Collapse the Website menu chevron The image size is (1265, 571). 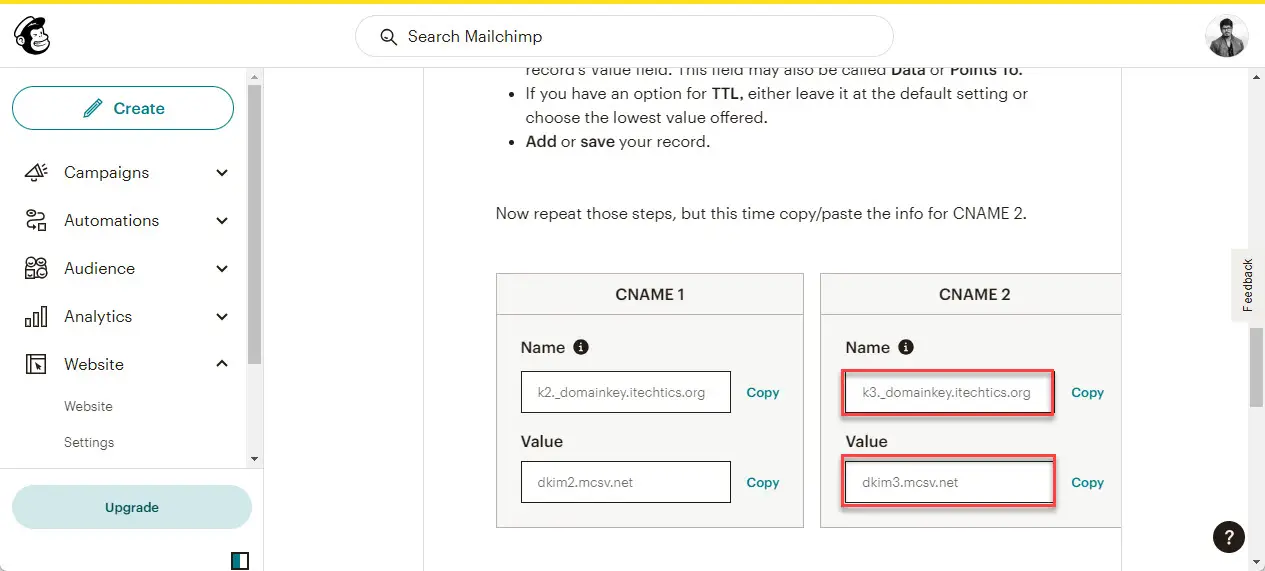[x=222, y=364]
